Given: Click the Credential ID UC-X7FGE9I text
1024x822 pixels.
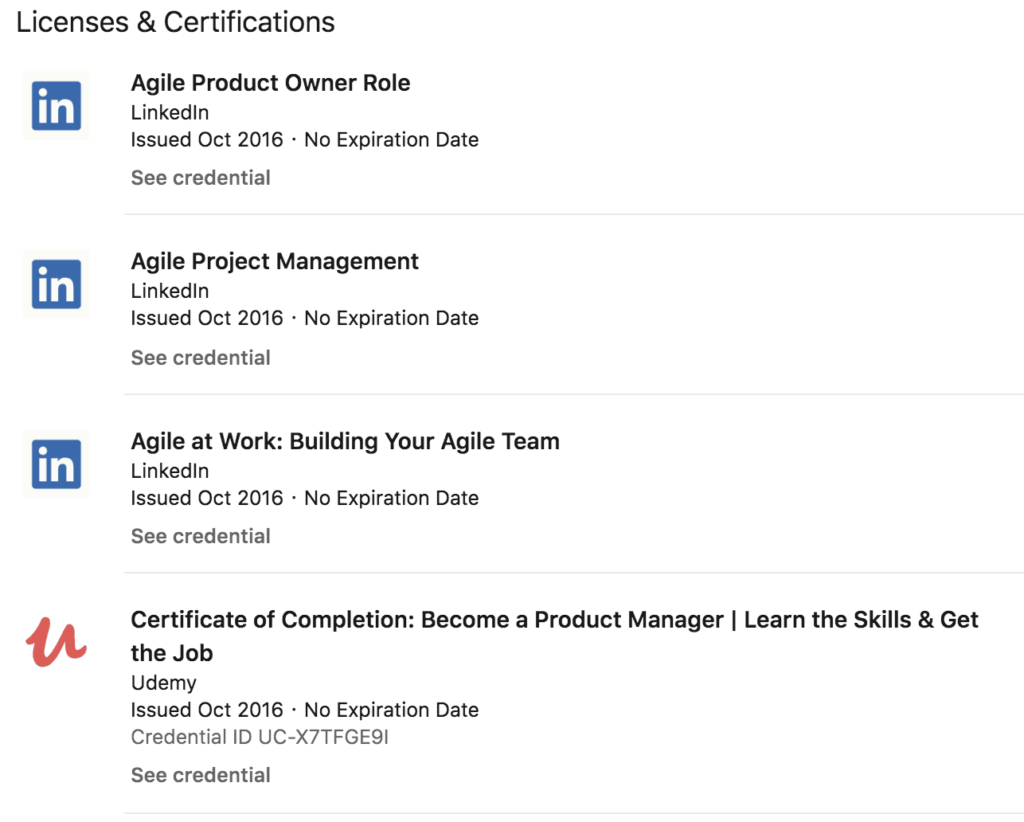Looking at the screenshot, I should tap(262, 738).
